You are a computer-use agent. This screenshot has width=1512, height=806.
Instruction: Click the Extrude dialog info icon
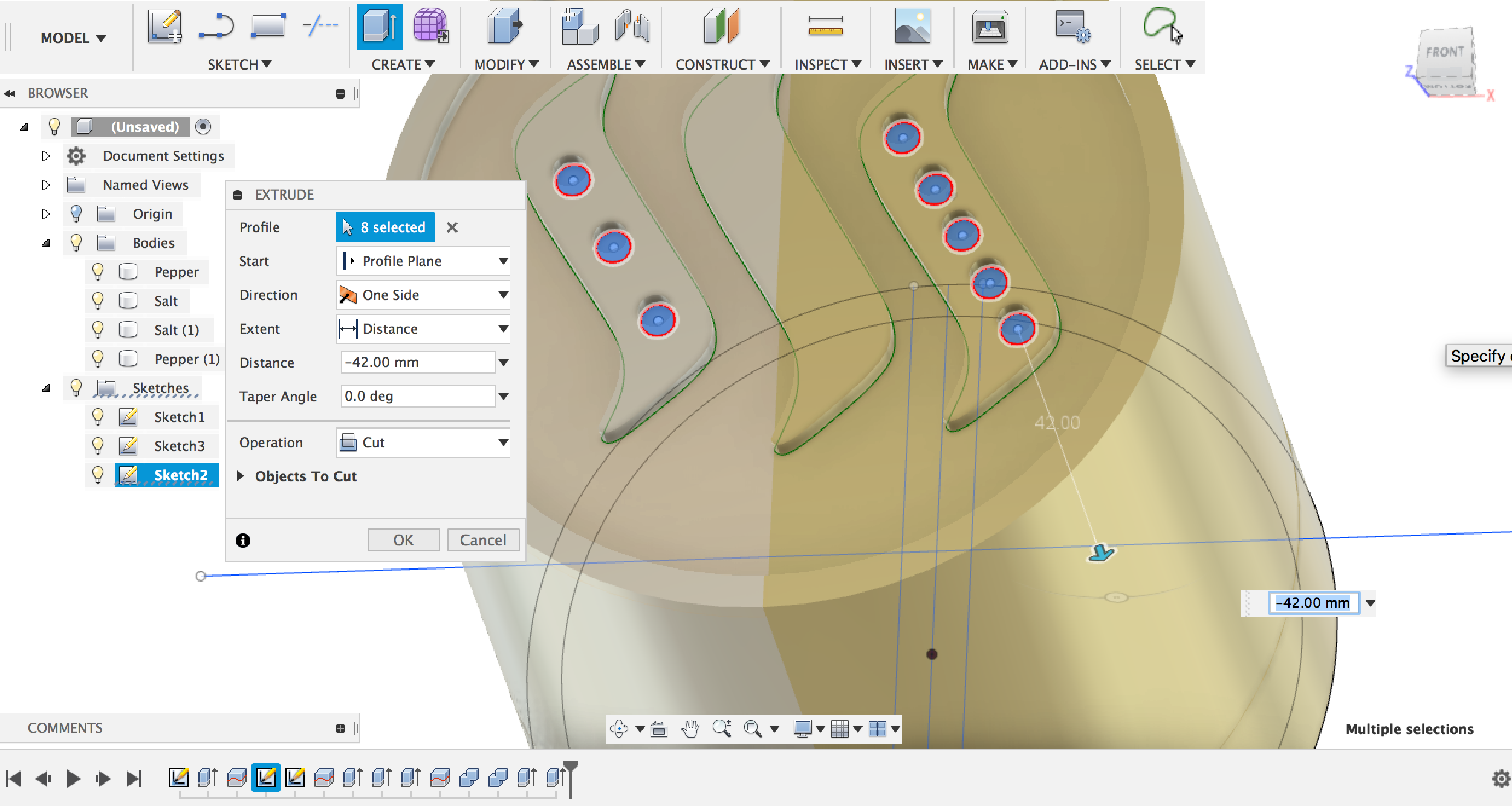243,540
